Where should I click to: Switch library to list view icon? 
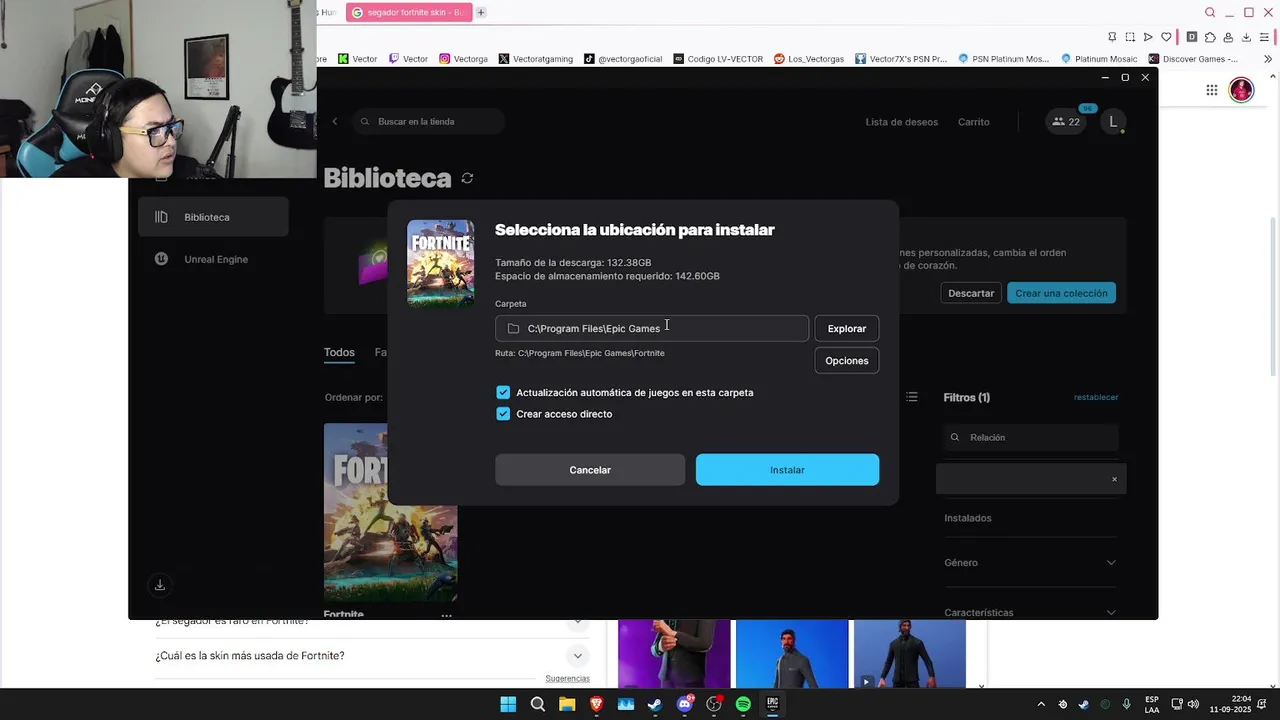click(912, 397)
